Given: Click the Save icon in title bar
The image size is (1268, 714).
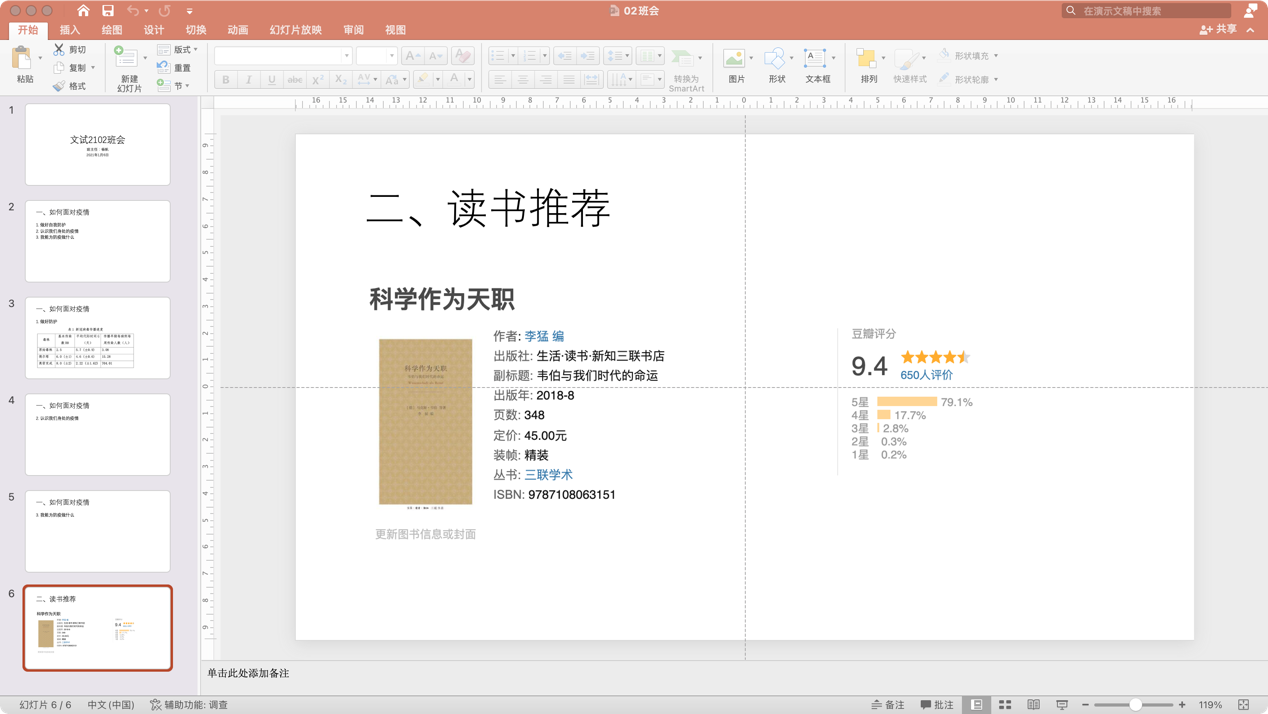Looking at the screenshot, I should tap(108, 11).
